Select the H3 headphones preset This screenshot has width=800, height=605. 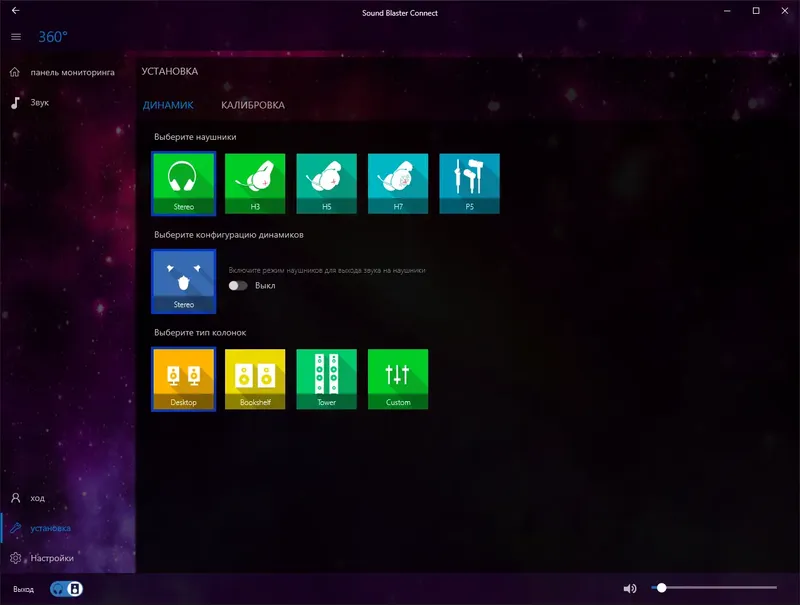pos(256,182)
